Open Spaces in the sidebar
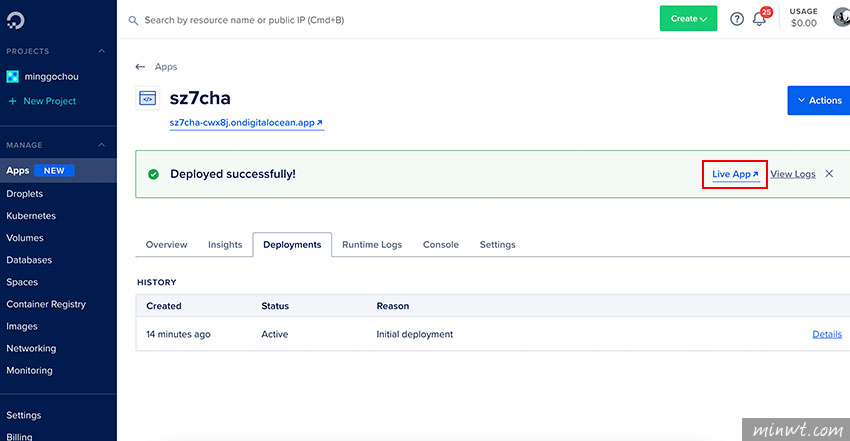 coord(22,282)
